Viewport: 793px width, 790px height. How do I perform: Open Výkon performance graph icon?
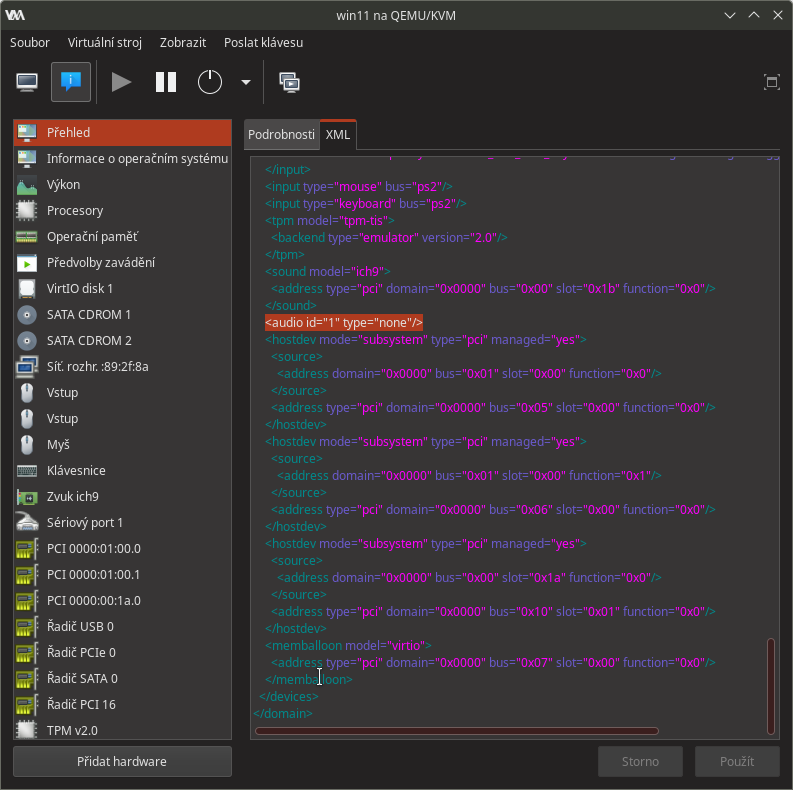(27, 185)
